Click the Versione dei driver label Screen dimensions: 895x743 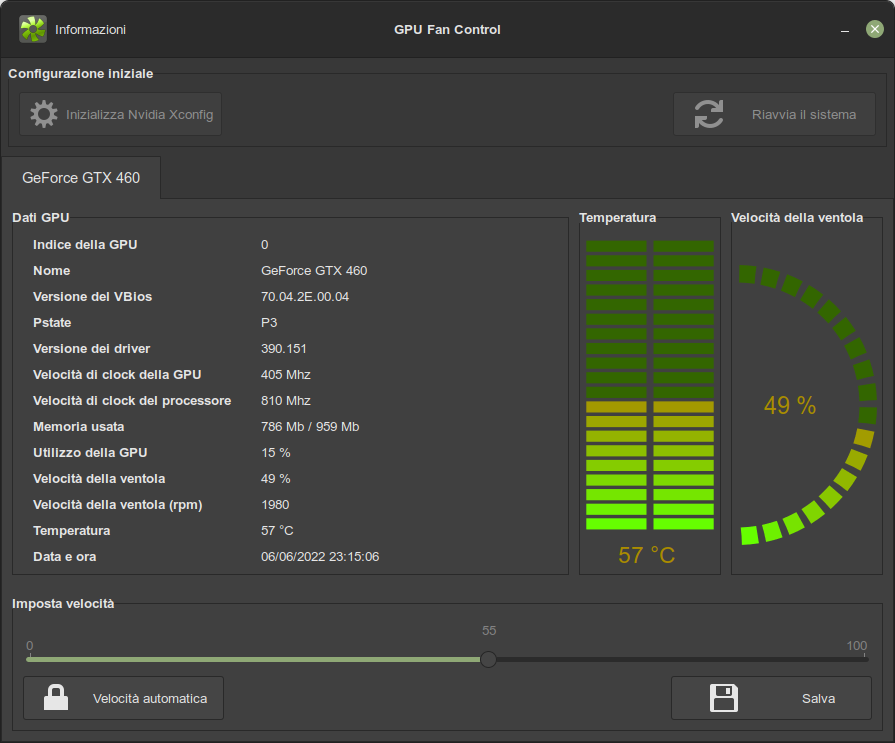[x=91, y=349]
